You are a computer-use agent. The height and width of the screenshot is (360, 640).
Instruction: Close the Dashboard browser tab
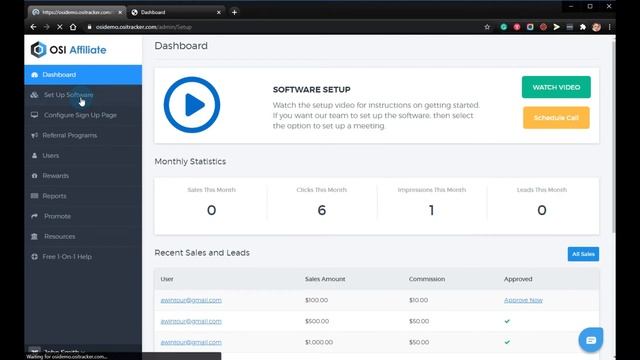pos(219,12)
